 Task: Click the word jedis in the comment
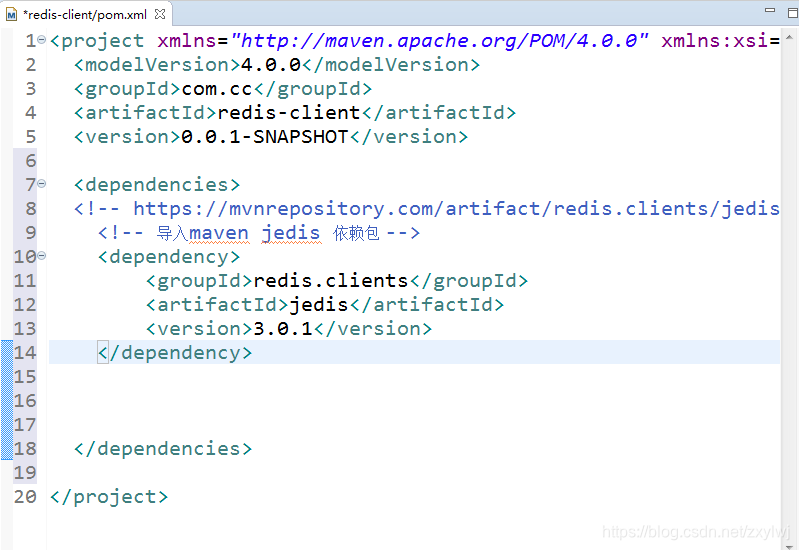291,233
